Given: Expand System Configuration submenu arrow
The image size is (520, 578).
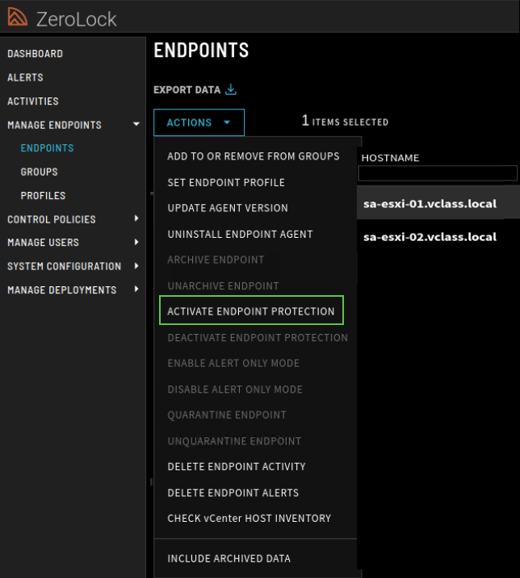Looking at the screenshot, I should pyautogui.click(x=136, y=266).
